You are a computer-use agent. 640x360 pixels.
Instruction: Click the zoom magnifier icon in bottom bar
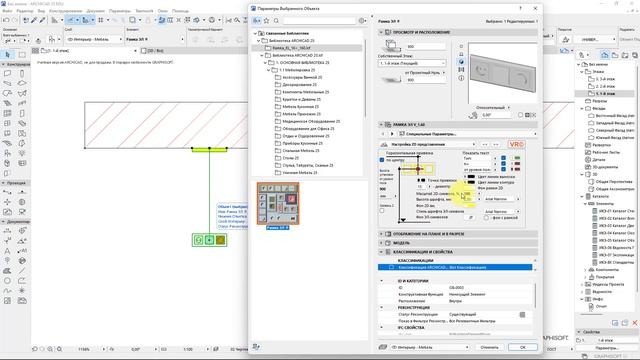tap(59, 349)
